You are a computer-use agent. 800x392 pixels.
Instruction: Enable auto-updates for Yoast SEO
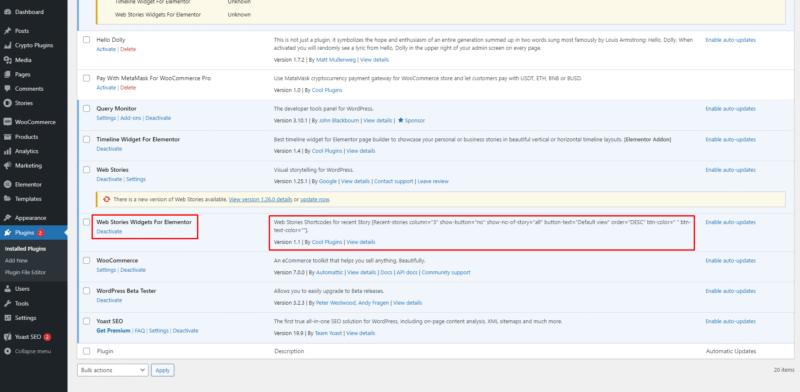pyautogui.click(x=731, y=321)
